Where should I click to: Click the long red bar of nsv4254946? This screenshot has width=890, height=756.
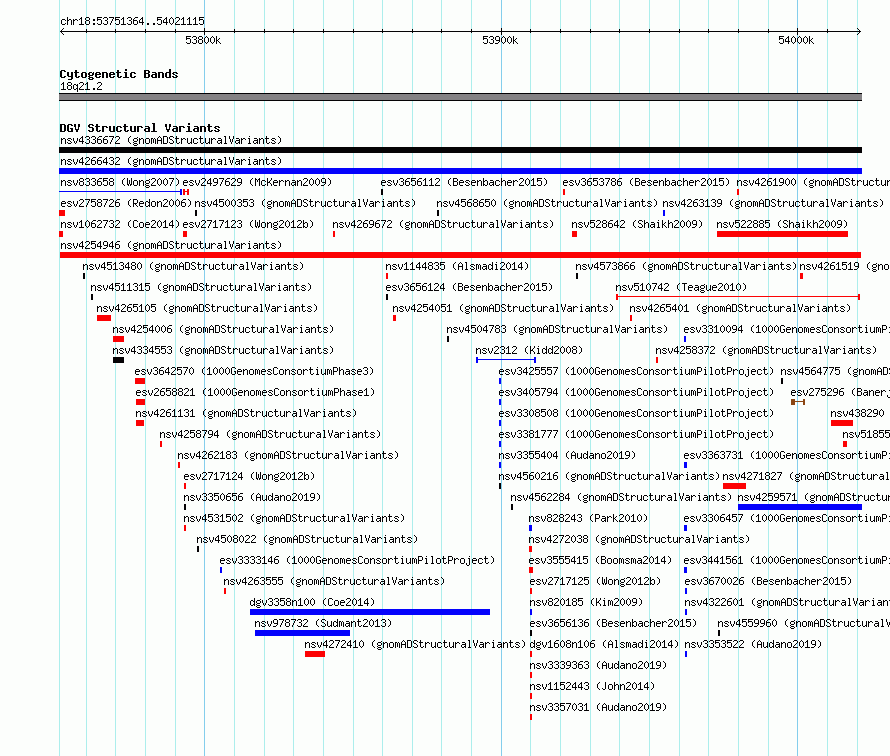(460, 255)
